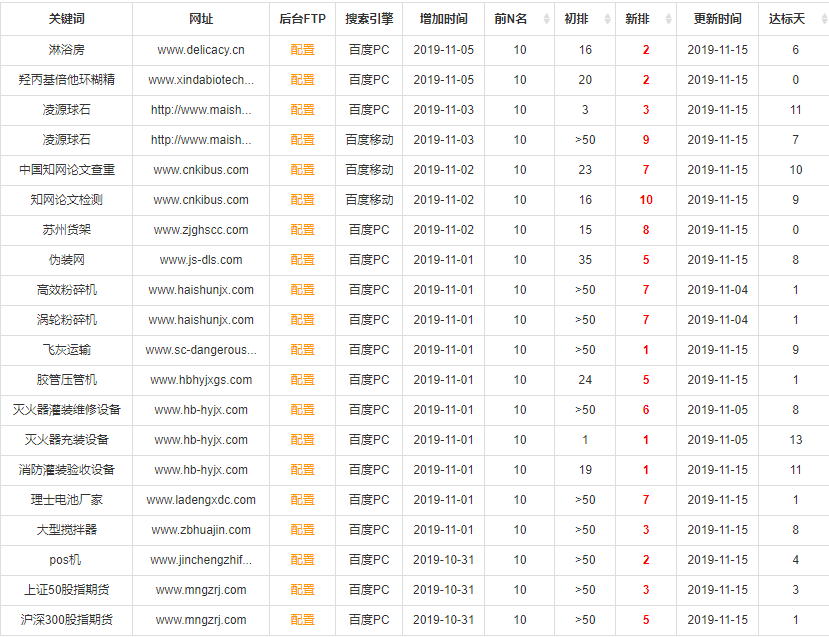Open 配置 link for 消防灌装验收设备 row
829x637 pixels.
(302, 470)
